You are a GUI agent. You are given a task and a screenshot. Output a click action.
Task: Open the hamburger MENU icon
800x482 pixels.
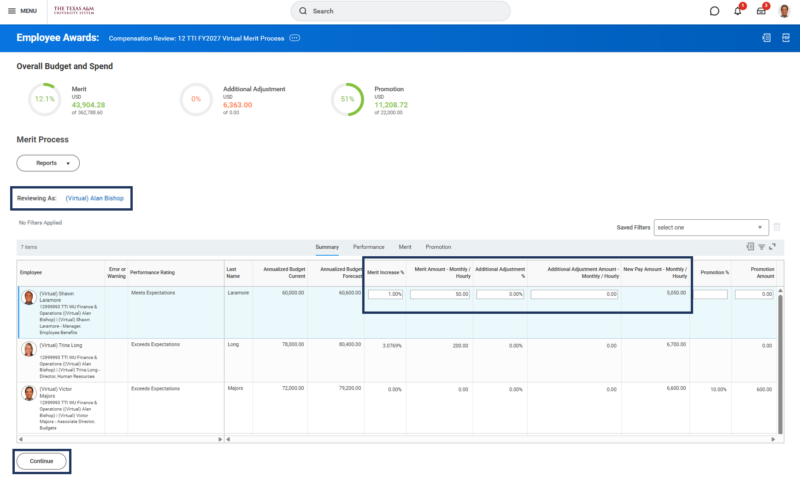click(12, 11)
